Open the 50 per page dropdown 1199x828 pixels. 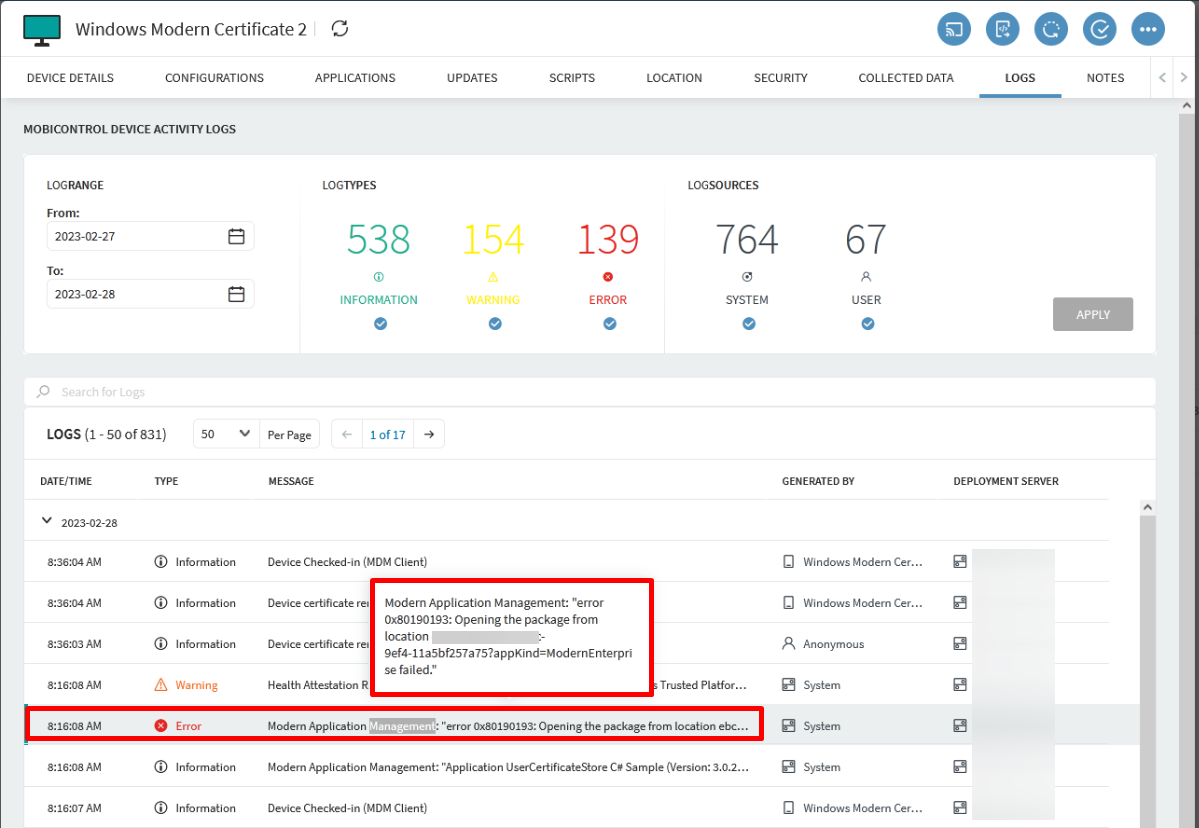[226, 434]
